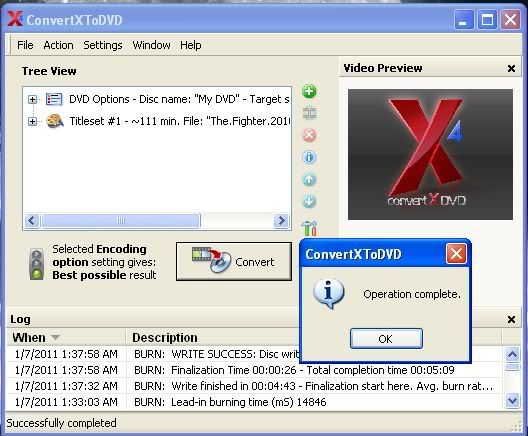The image size is (528, 436).
Task: Open the File menu
Action: 25,45
